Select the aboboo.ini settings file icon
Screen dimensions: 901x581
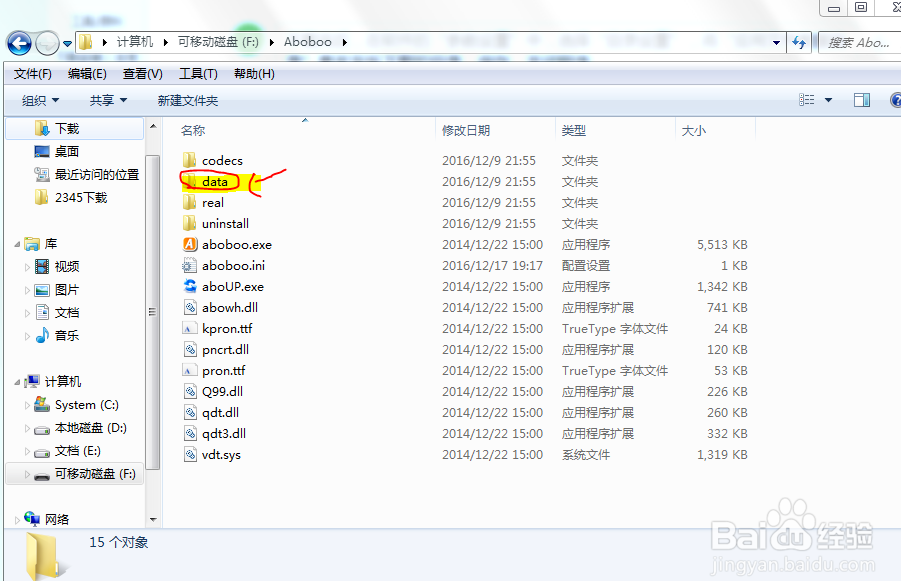tap(190, 265)
